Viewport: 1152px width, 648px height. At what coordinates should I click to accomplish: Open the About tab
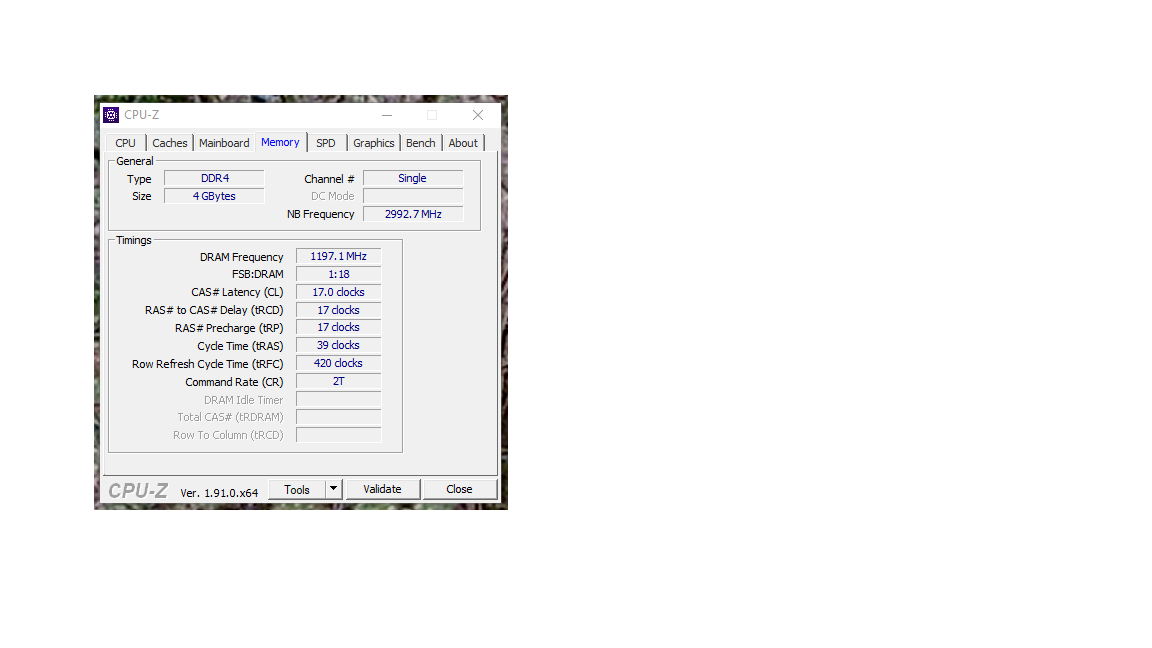pyautogui.click(x=463, y=143)
